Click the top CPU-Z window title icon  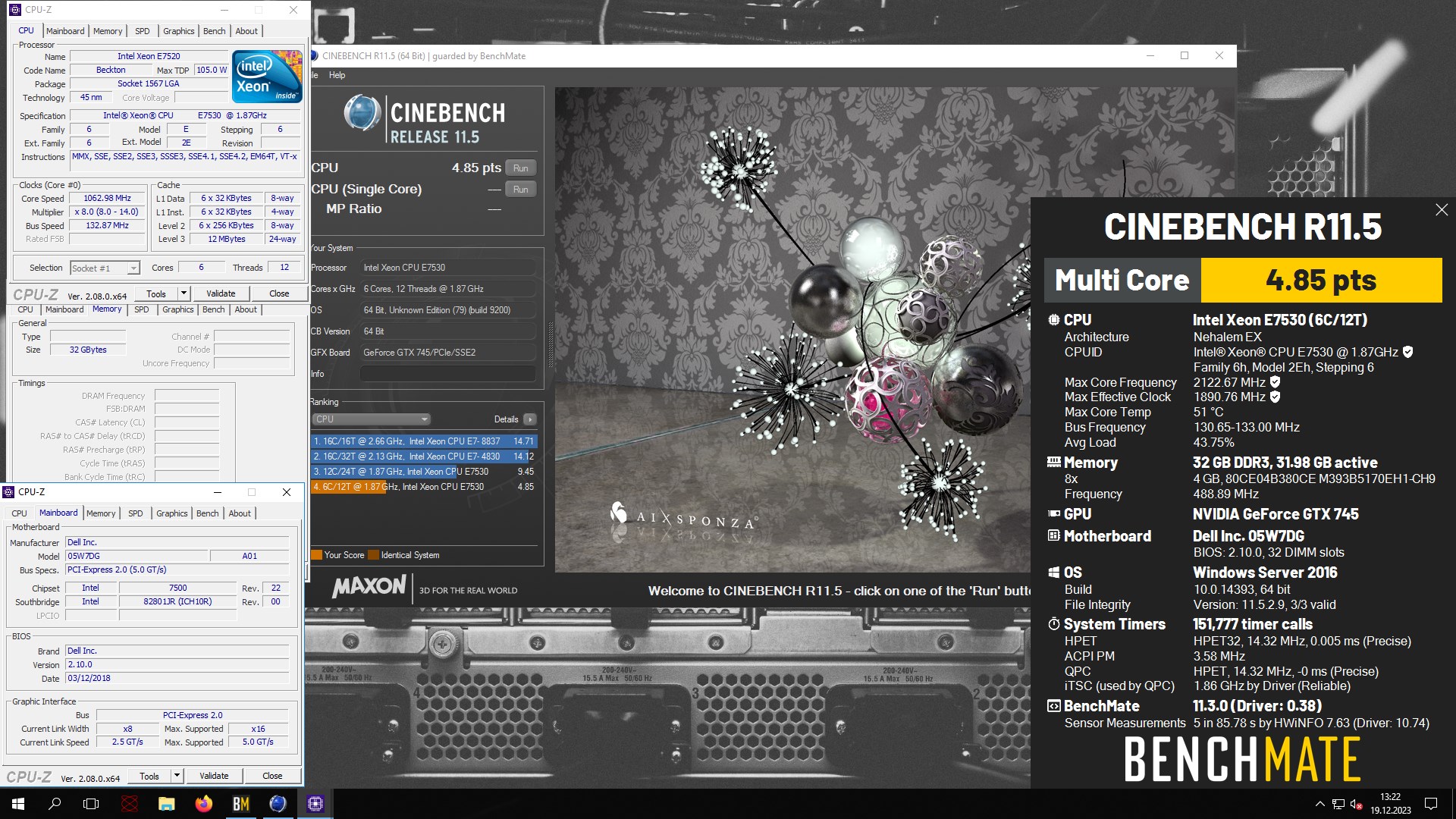point(14,10)
